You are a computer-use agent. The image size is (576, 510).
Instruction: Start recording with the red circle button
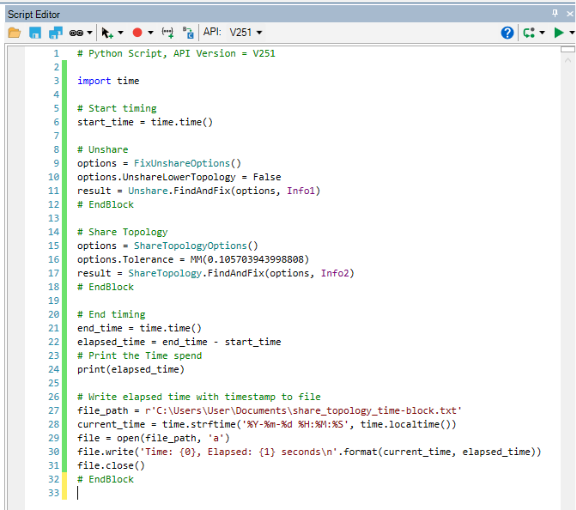click(137, 33)
